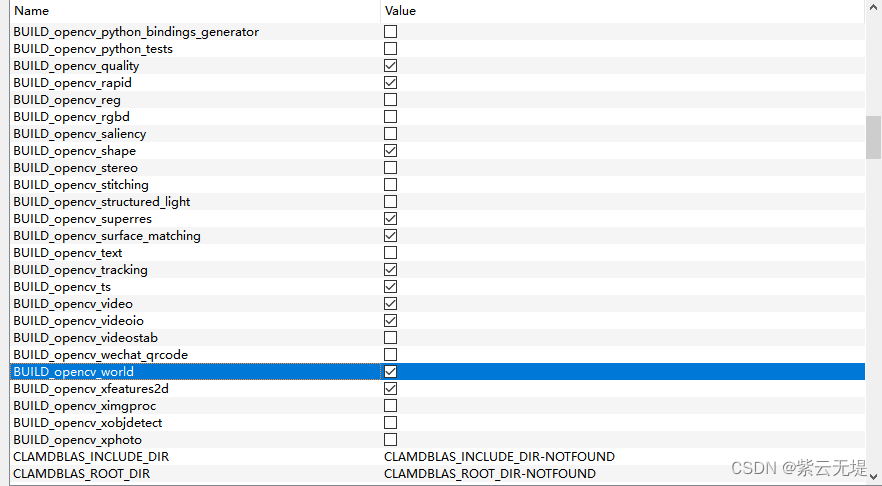Select BUILD_opencv_surface_matching row name

click(107, 236)
